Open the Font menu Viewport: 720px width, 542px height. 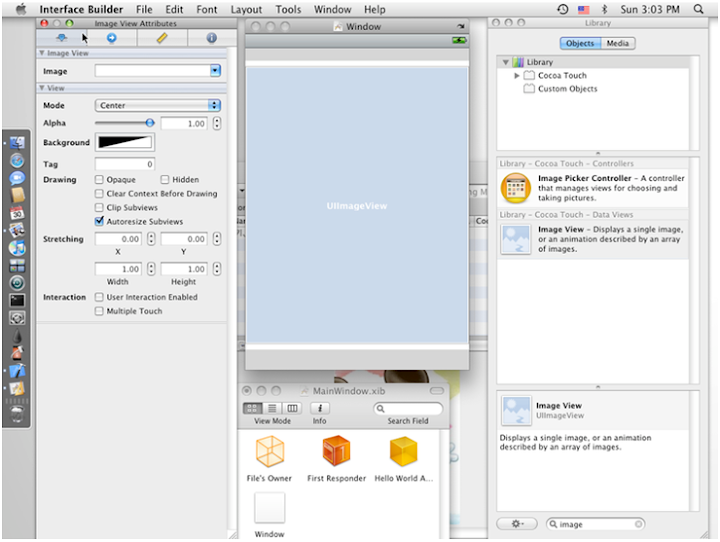(207, 9)
